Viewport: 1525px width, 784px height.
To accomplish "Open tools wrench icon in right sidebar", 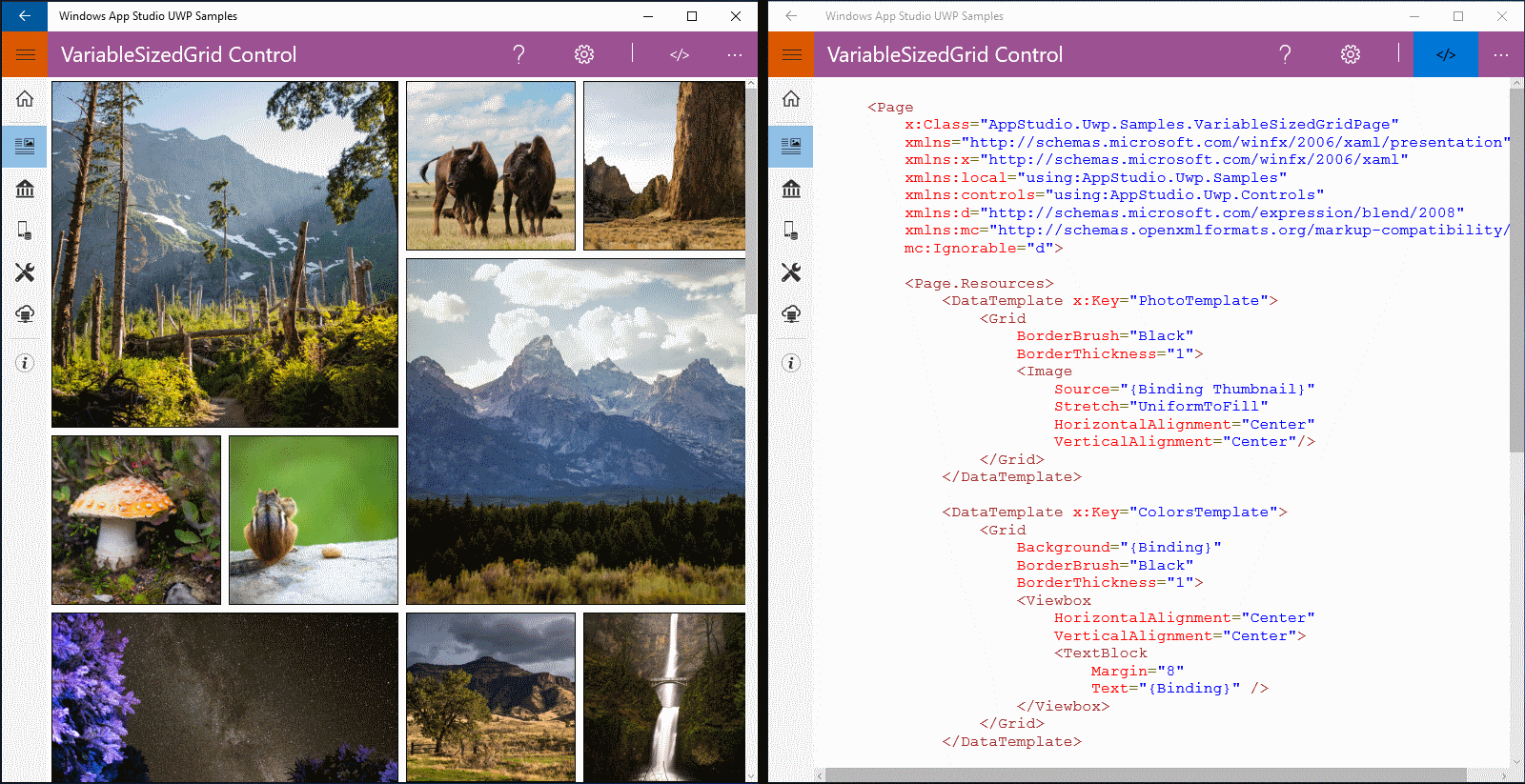I will 791,272.
